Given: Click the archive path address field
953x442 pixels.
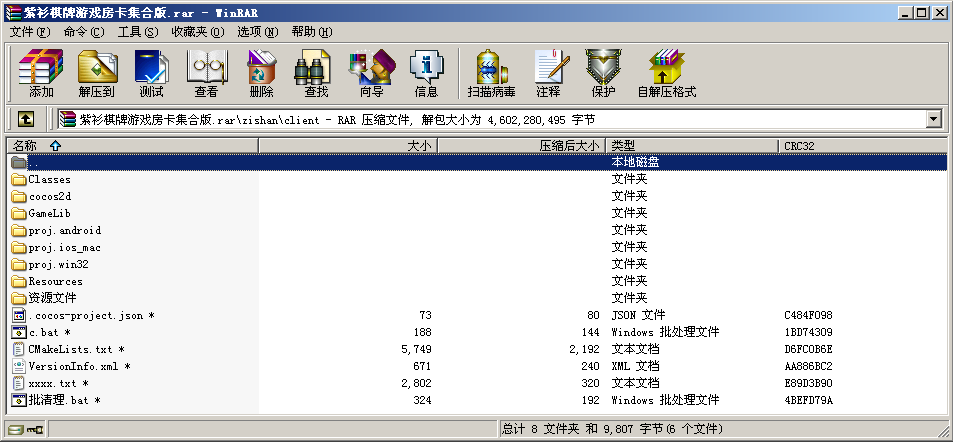Looking at the screenshot, I should coord(490,119).
